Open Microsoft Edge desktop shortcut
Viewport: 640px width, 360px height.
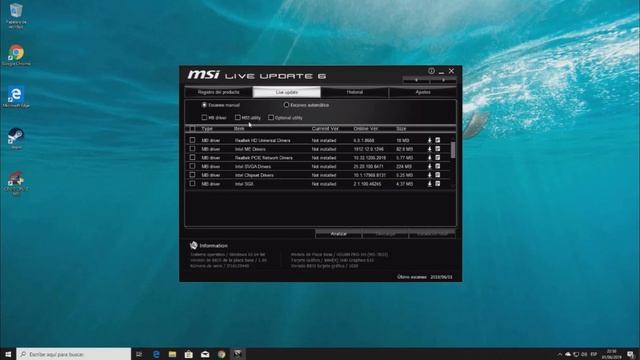(16, 97)
